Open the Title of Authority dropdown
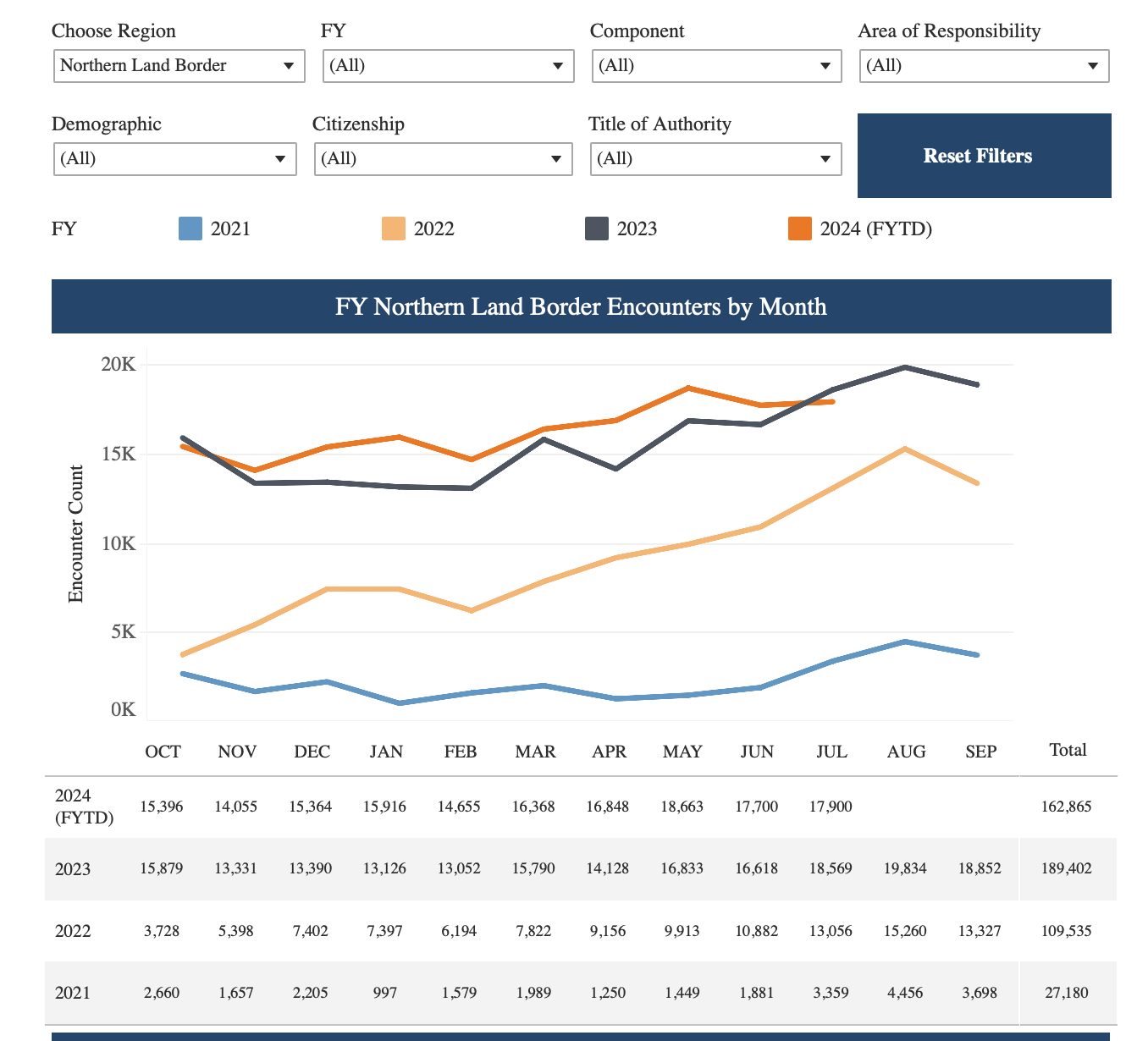The image size is (1148, 1041). (x=716, y=159)
